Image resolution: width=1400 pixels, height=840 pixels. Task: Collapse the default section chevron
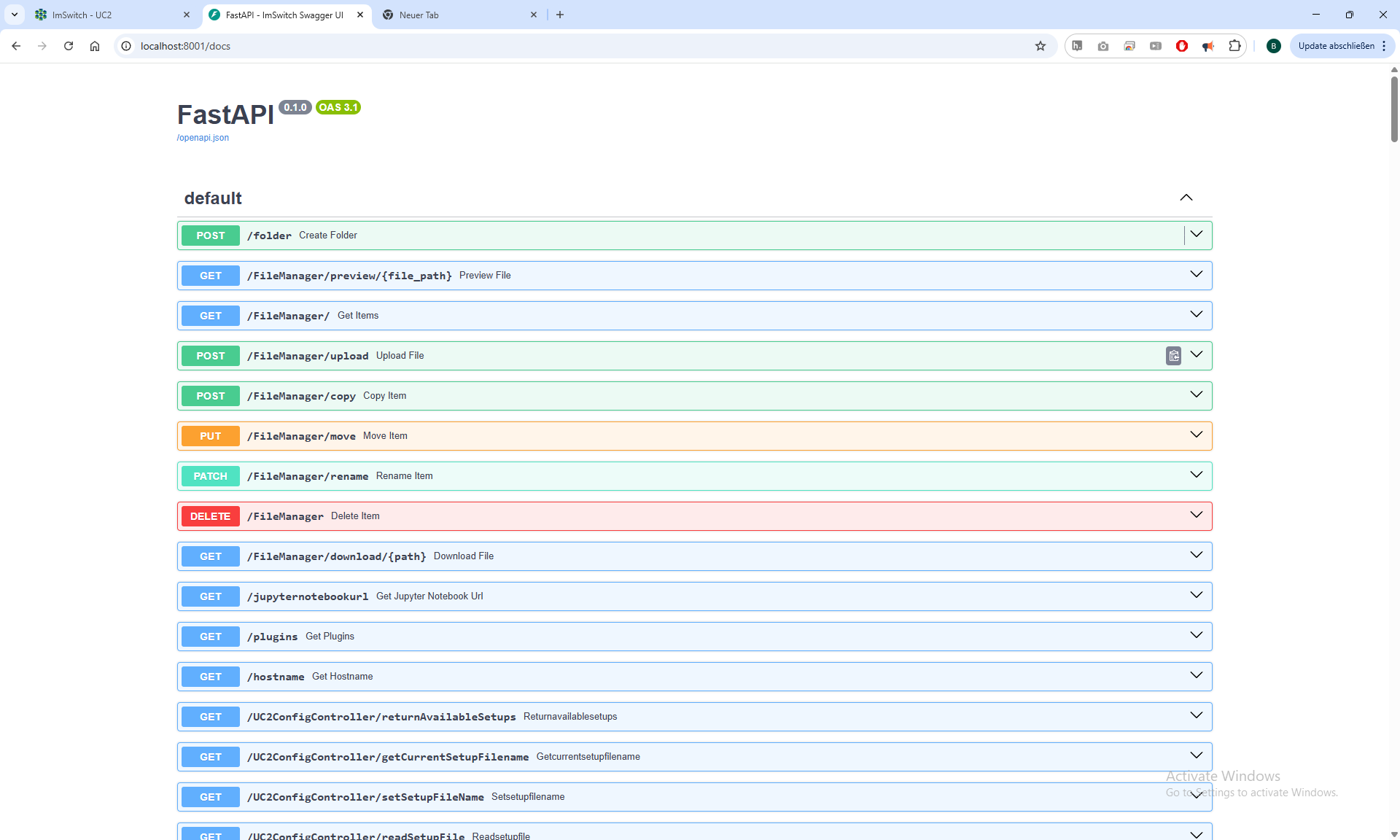1186,198
